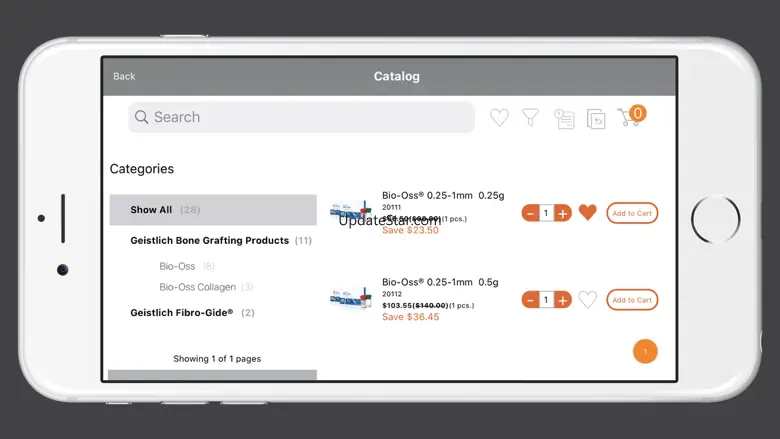Unfavorite Bio-Oss 0.25g filled heart

[x=587, y=213]
